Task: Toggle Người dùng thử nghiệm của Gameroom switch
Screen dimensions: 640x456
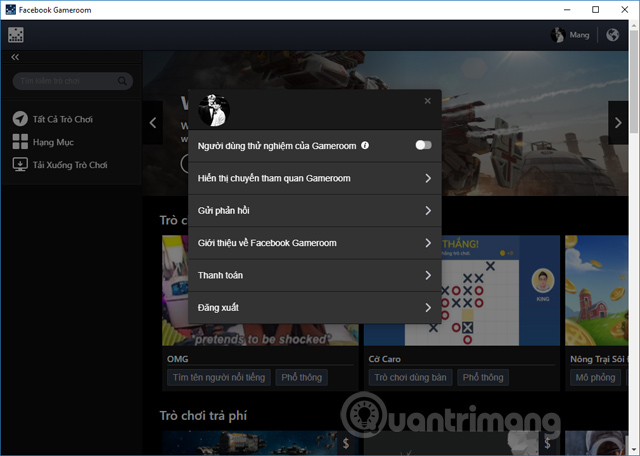Action: (423, 145)
